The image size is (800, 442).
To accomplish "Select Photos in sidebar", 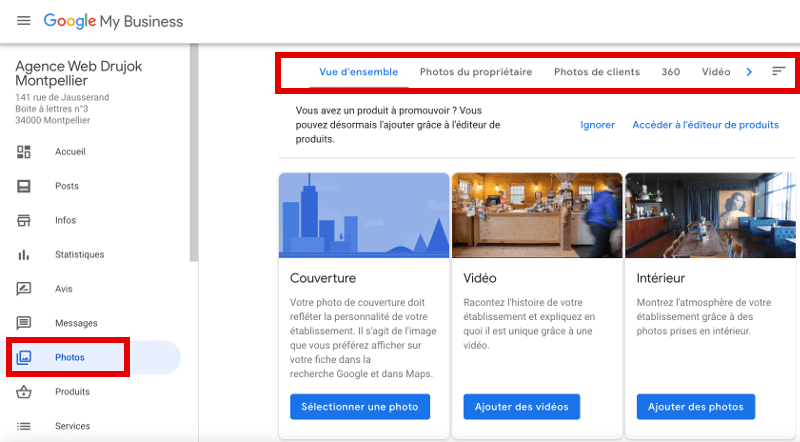I will point(70,357).
